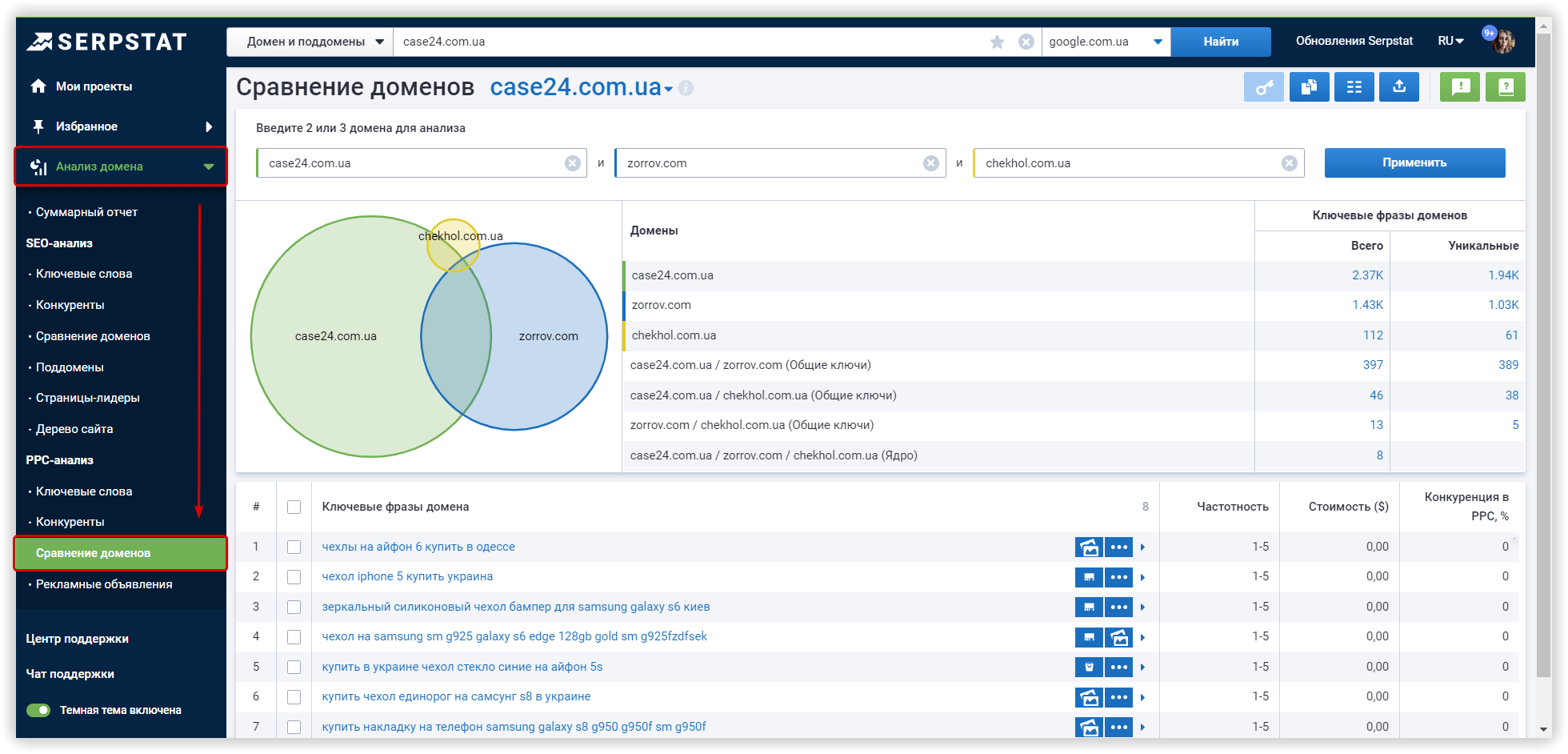Expand the 'Избранное' sidebar item
The height and width of the screenshot is (754, 1568).
point(209,126)
